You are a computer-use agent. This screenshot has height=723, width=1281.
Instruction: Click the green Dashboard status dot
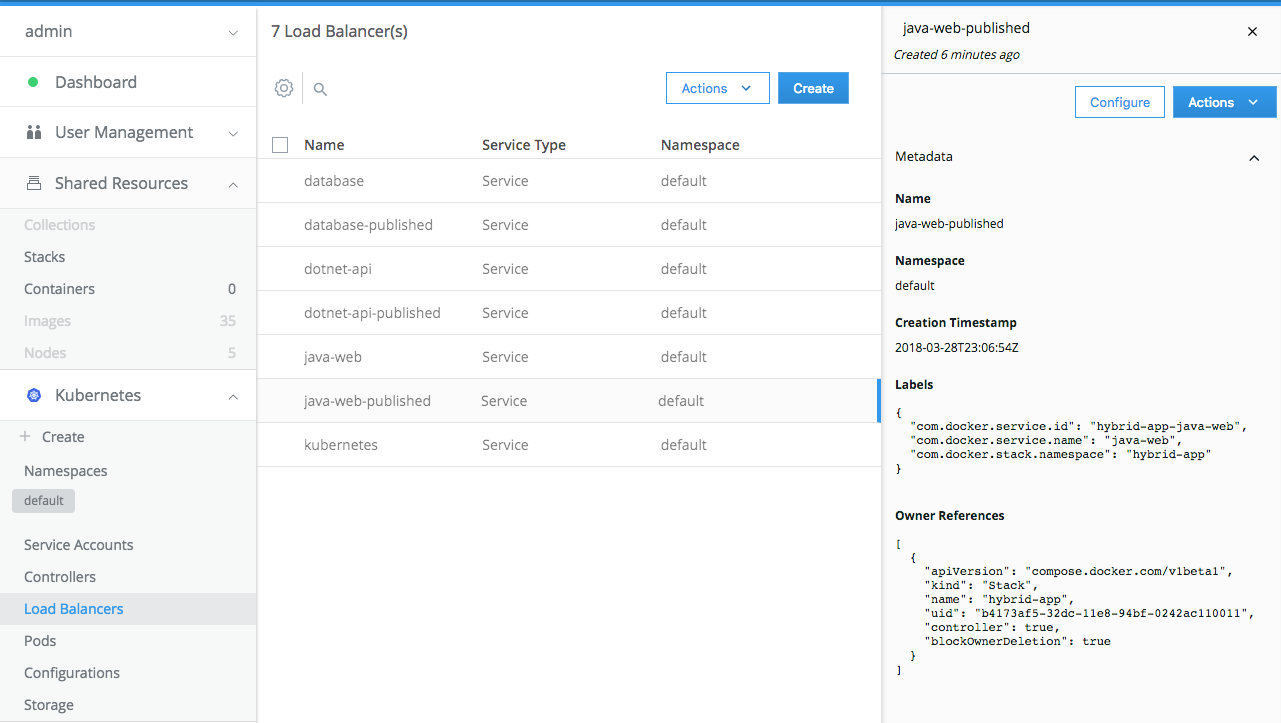click(x=33, y=82)
